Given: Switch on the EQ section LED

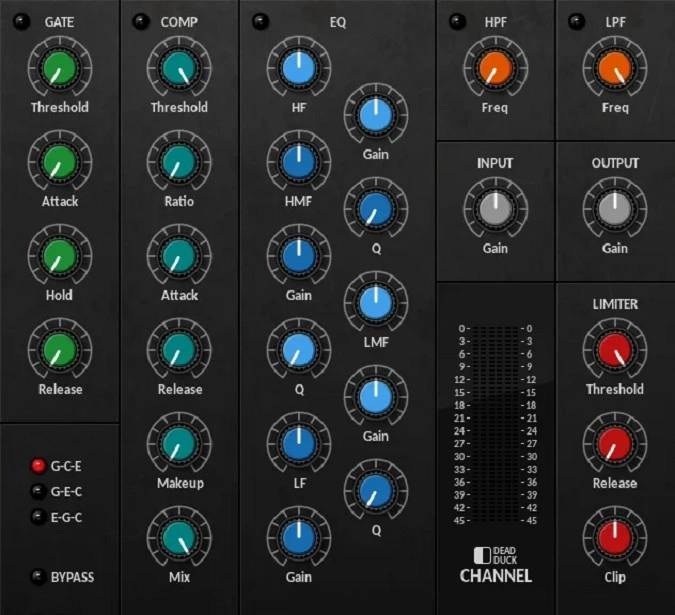Looking at the screenshot, I should tap(260, 20).
